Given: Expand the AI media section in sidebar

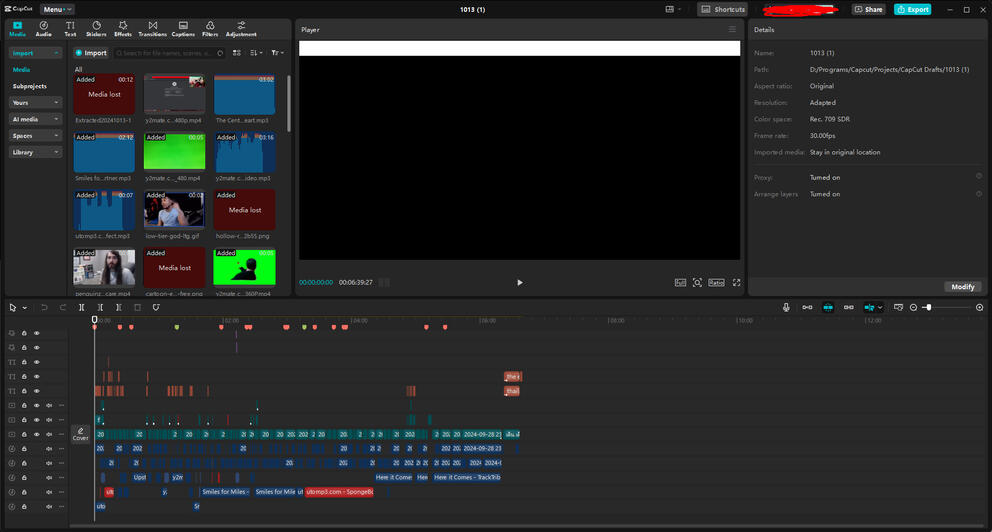Looking at the screenshot, I should (x=36, y=119).
